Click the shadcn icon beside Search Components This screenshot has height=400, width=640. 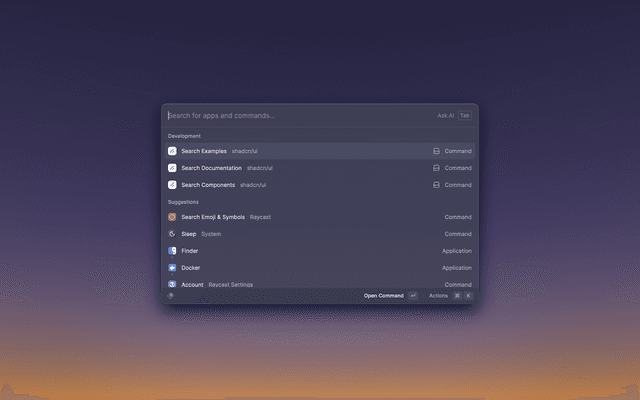click(172, 185)
